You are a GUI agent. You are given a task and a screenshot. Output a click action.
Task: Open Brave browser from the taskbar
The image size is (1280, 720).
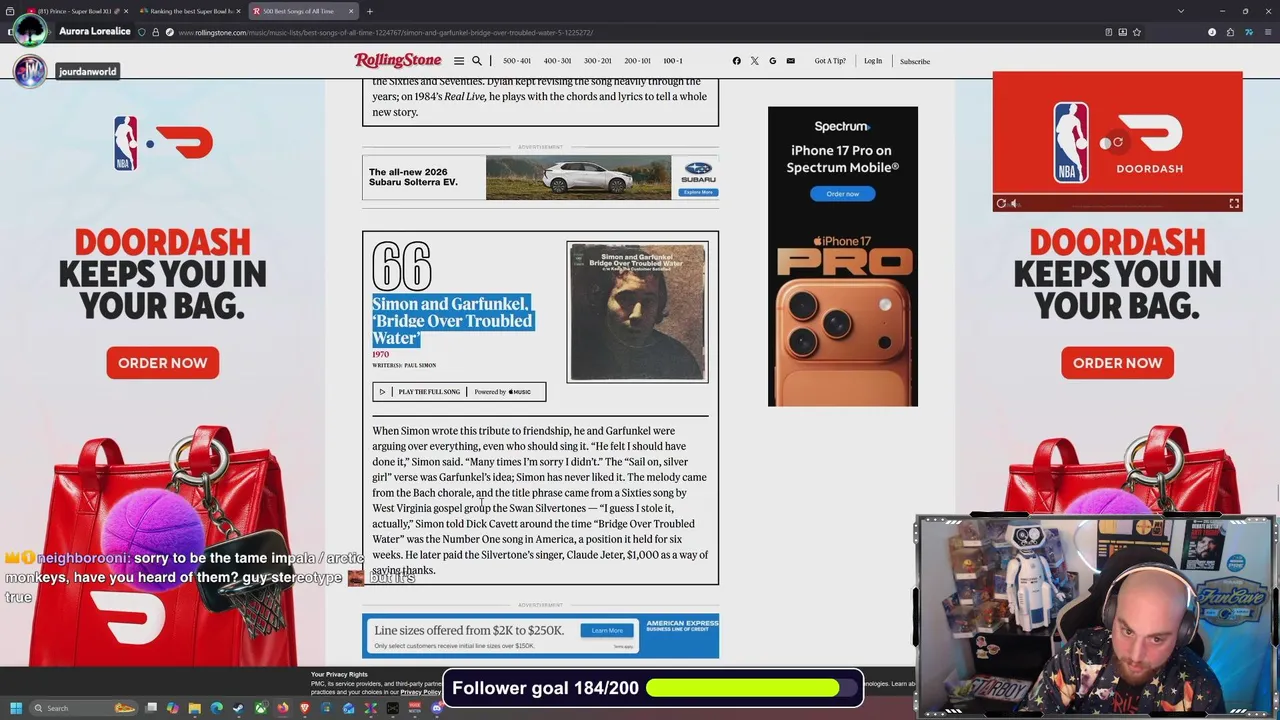click(305, 708)
